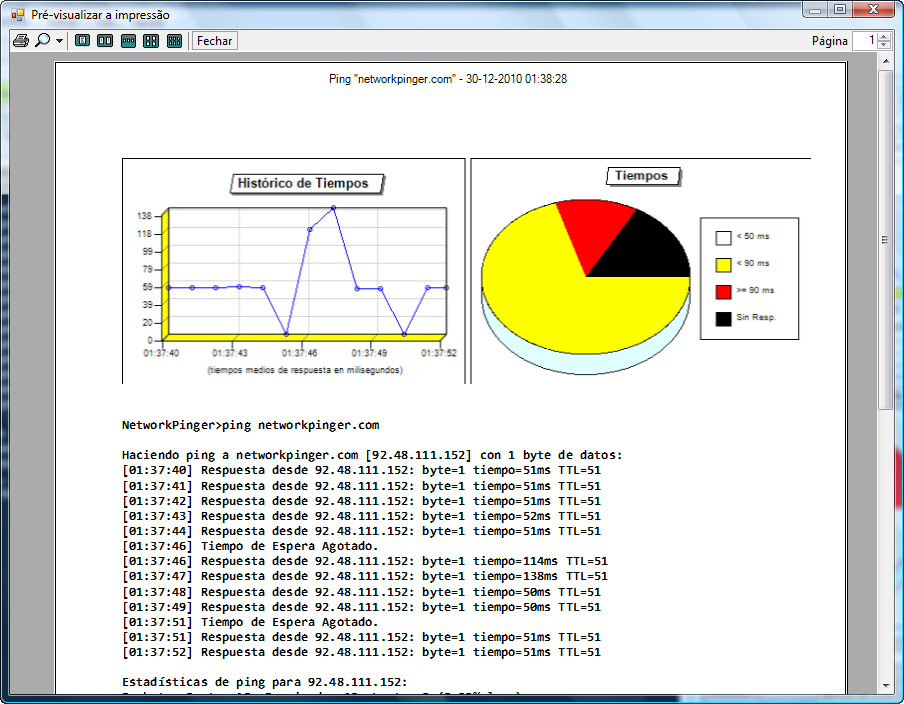Click the tiempo=114ms log line

pyautogui.click(x=365, y=561)
